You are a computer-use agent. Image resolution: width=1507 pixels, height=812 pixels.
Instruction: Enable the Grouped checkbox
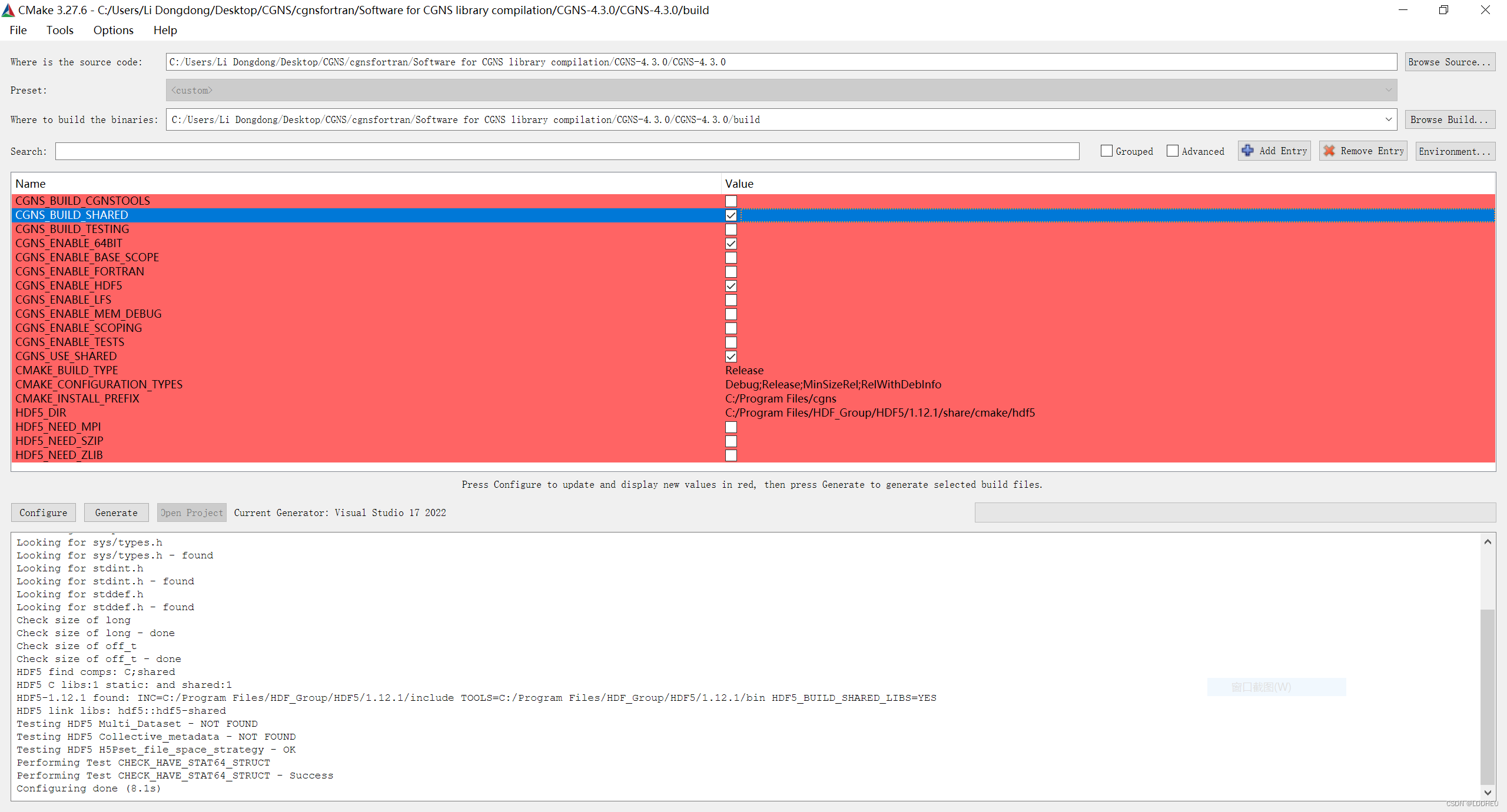[x=1107, y=151]
